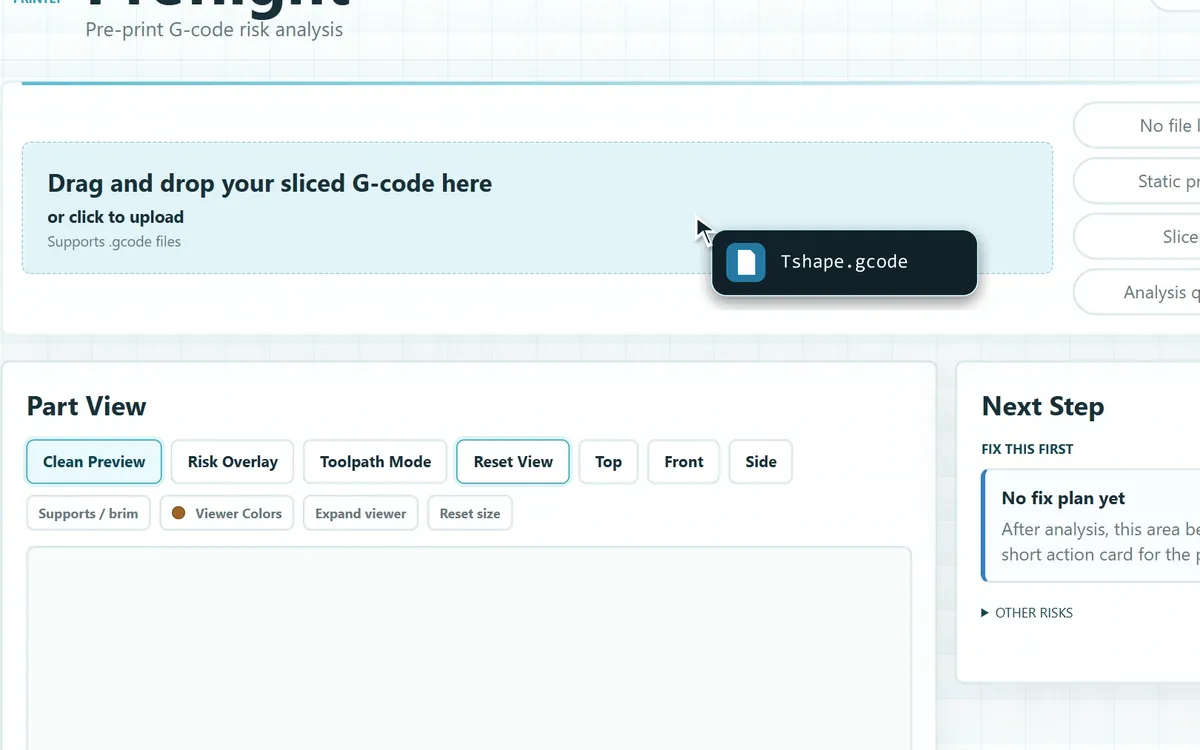Click the No fix plan yet card
The height and width of the screenshot is (750, 1200).
1091,526
